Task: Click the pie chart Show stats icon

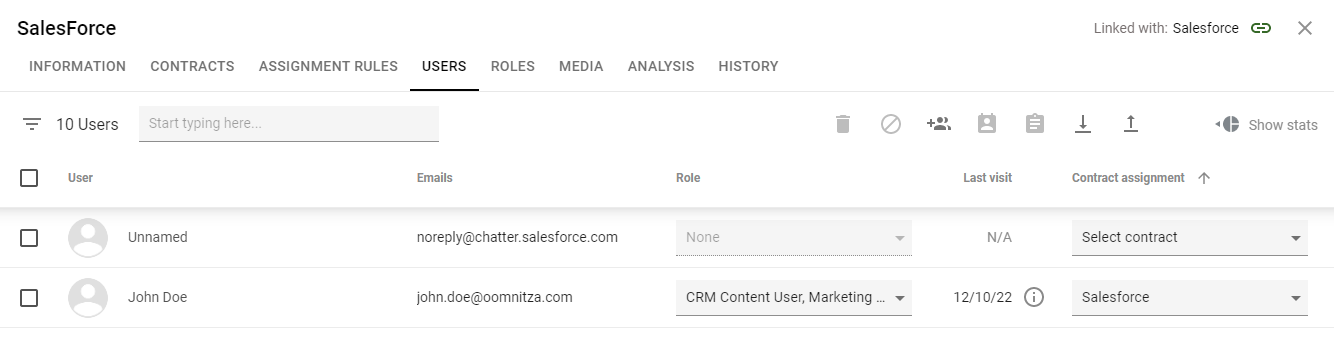Action: 1228,124
